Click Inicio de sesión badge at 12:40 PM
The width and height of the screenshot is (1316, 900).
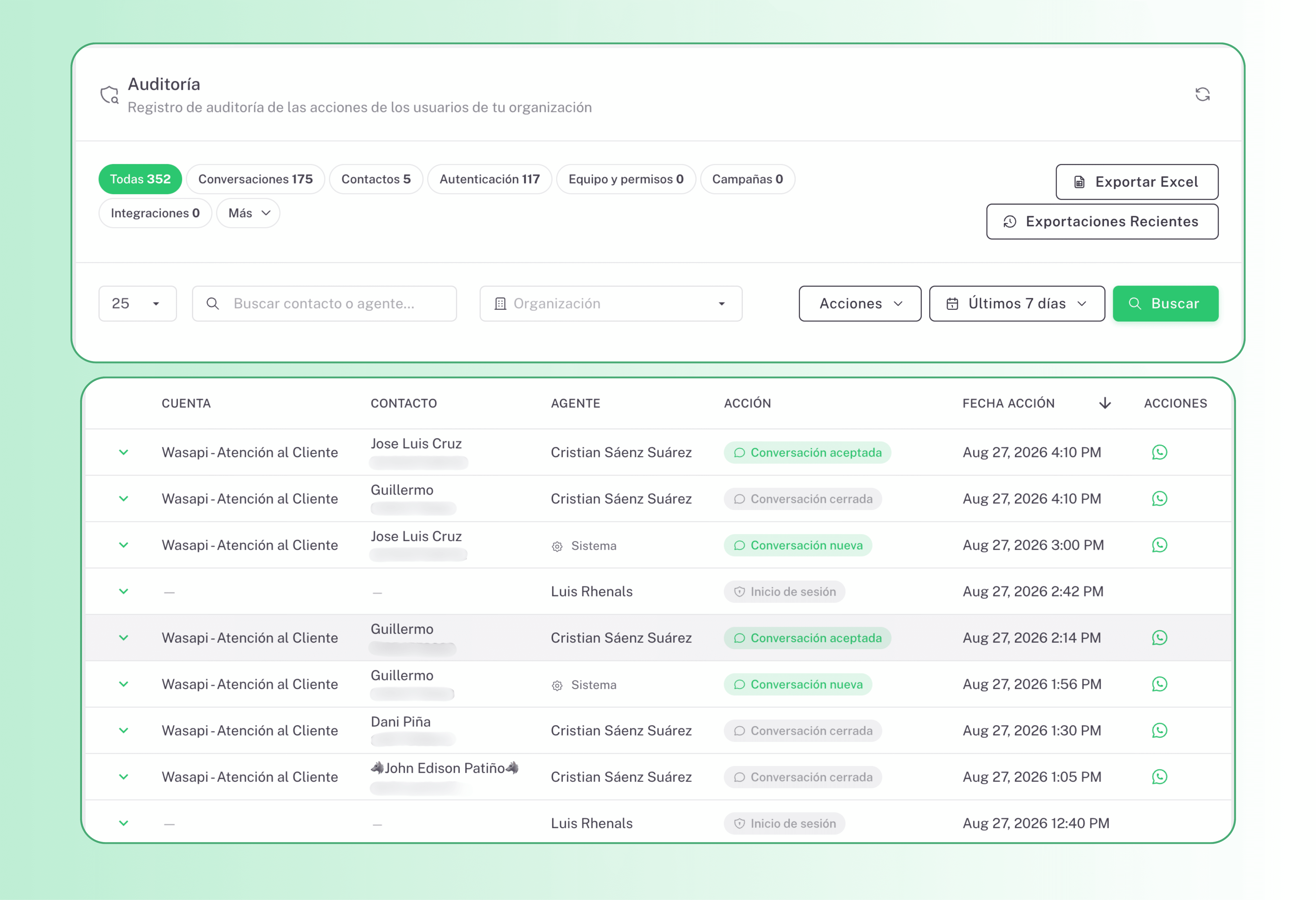click(784, 824)
